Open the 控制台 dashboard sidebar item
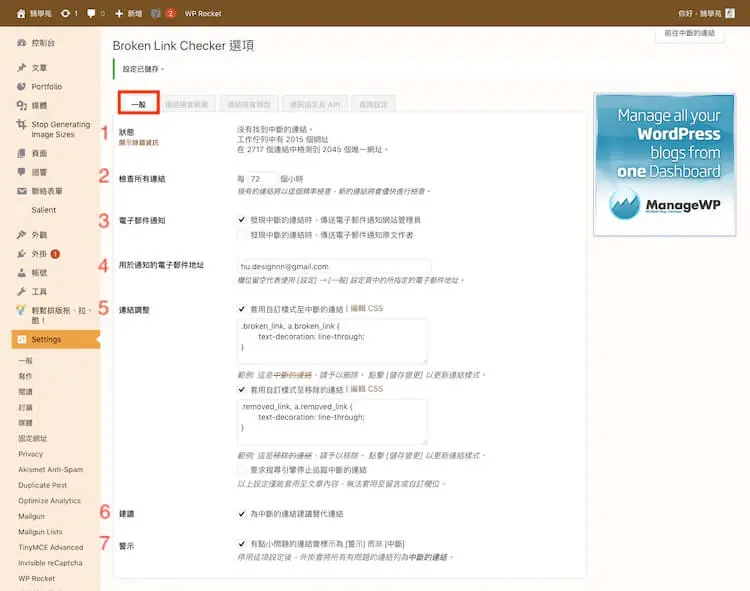Viewport: 750px width, 591px height. click(x=43, y=43)
